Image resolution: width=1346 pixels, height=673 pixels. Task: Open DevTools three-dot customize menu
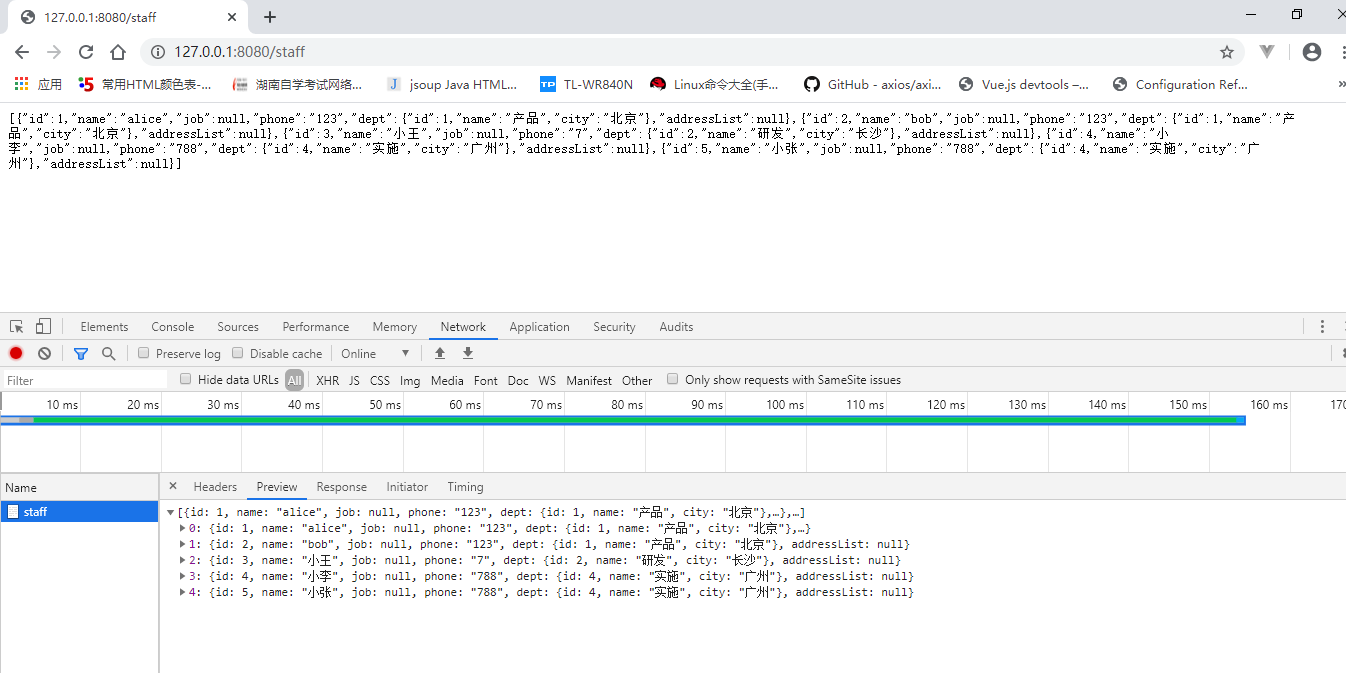pyautogui.click(x=1322, y=327)
